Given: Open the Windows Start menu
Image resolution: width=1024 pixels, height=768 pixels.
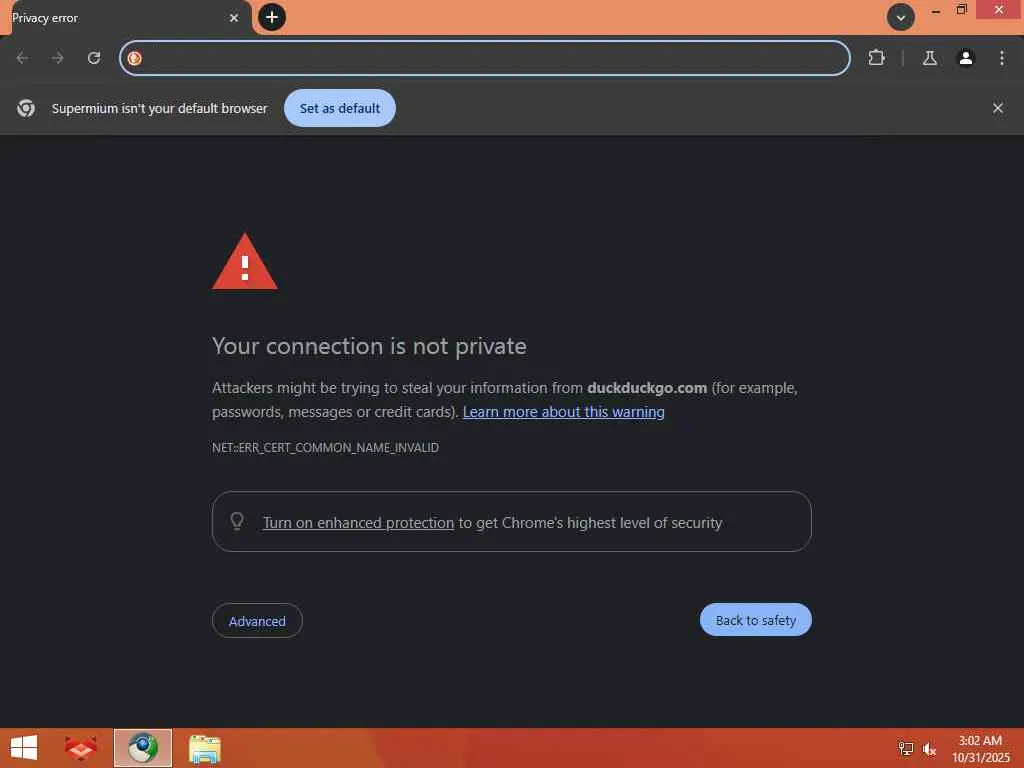Looking at the screenshot, I should click(24, 748).
